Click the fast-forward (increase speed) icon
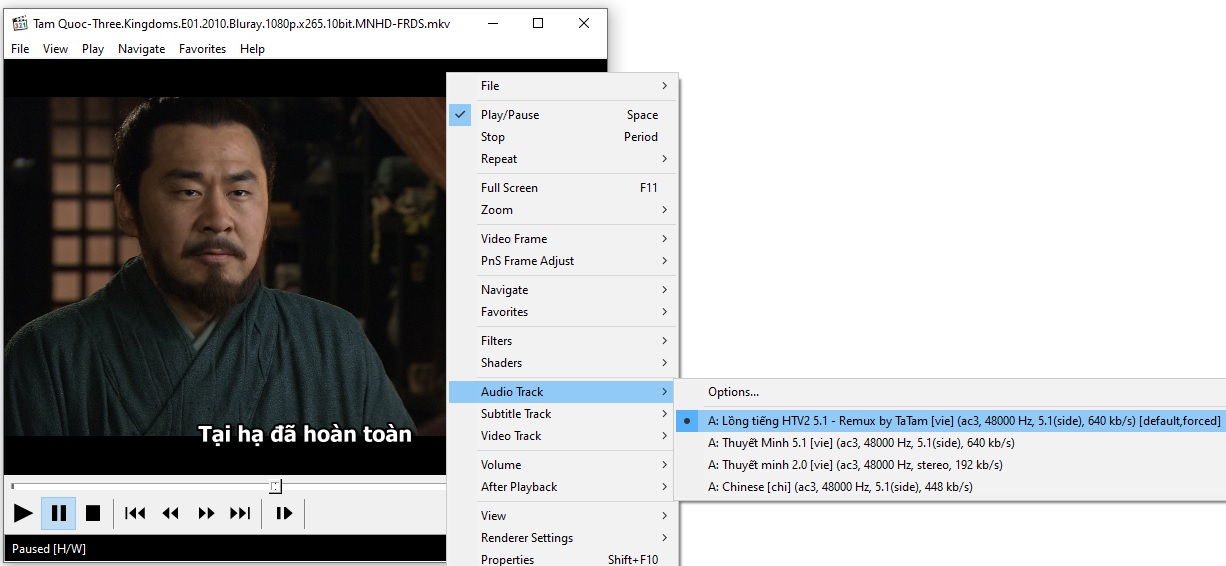The width and height of the screenshot is (1226, 566). click(206, 513)
